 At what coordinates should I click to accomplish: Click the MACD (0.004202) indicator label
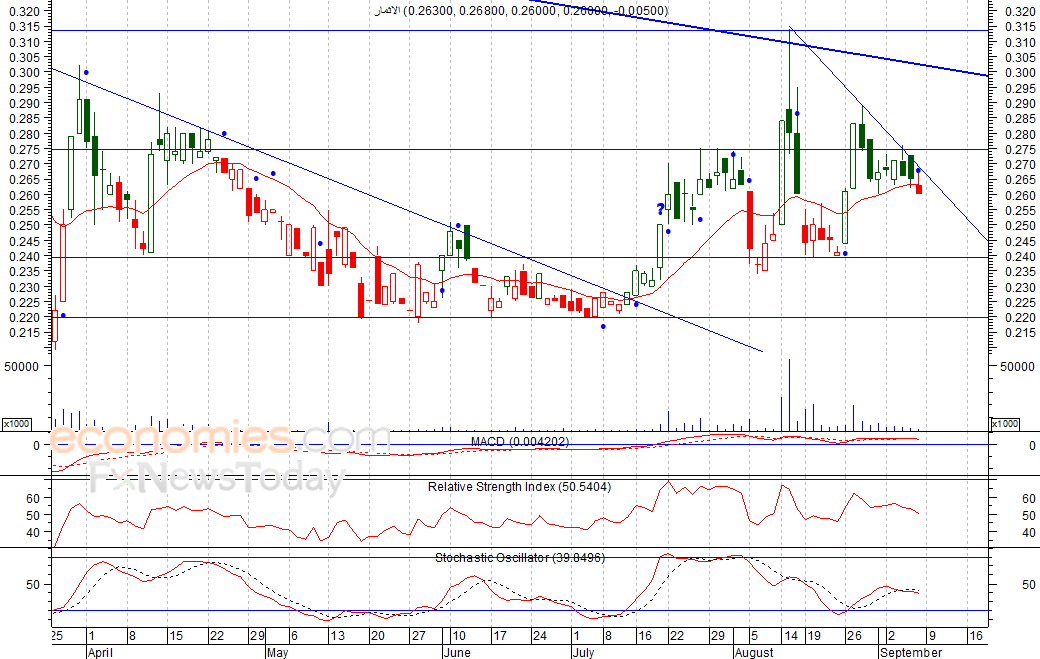coord(520,442)
